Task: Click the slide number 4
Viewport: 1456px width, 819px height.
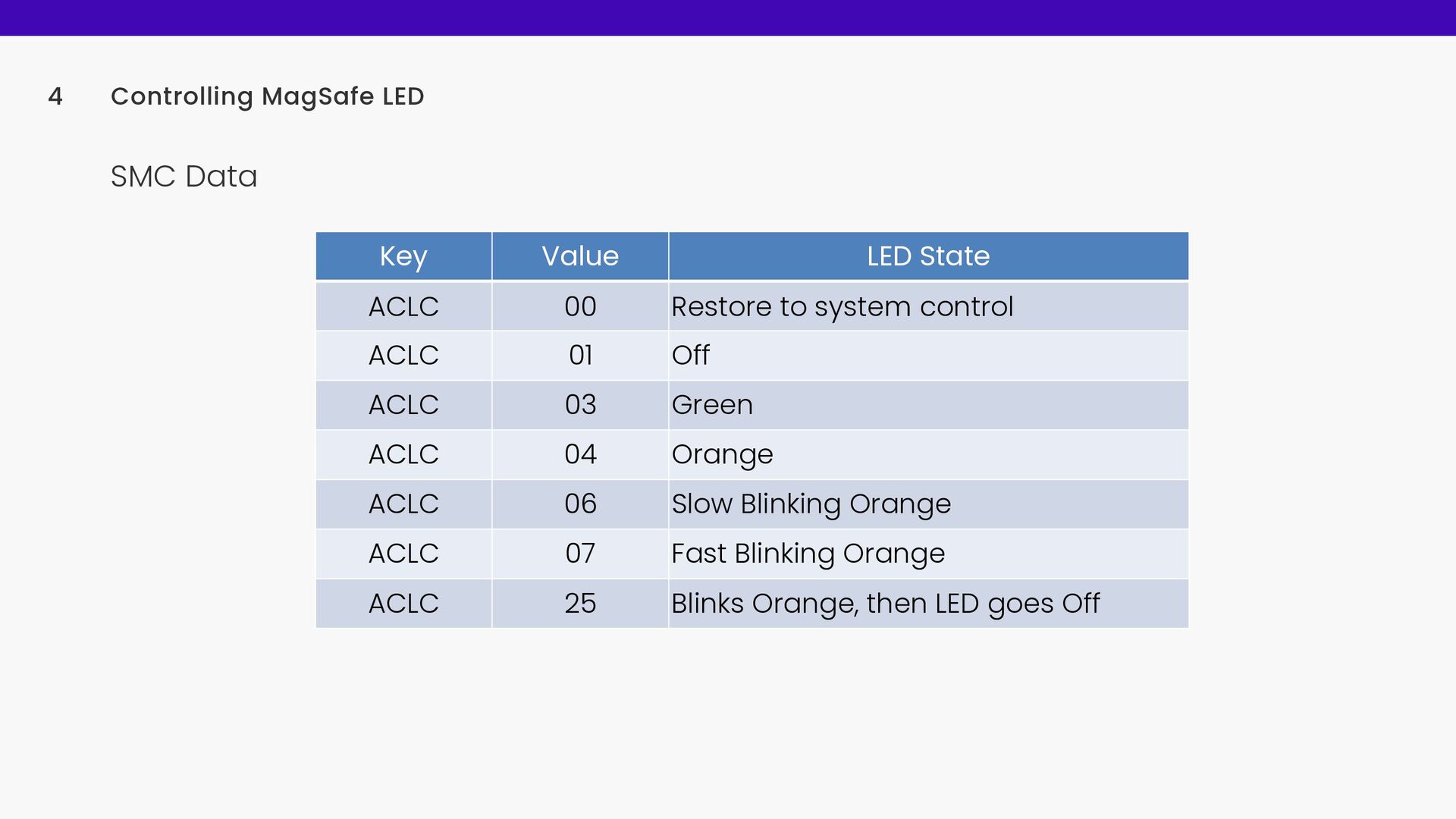Action: tap(55, 96)
